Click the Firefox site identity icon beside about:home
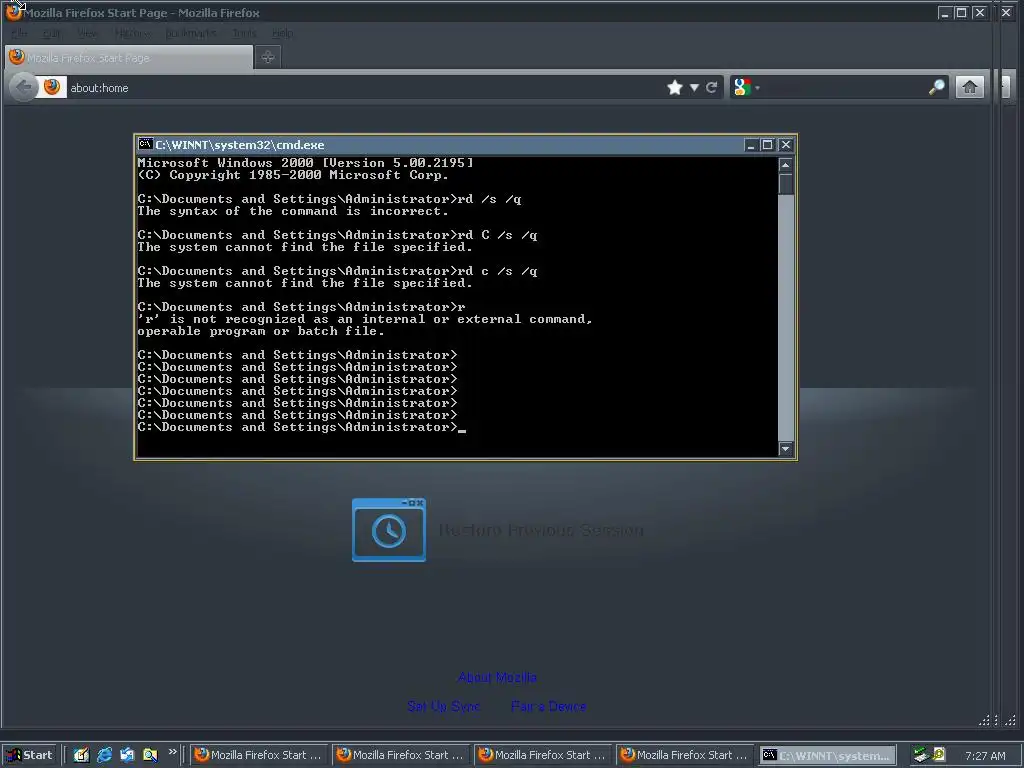The height and width of the screenshot is (768, 1024). point(52,87)
